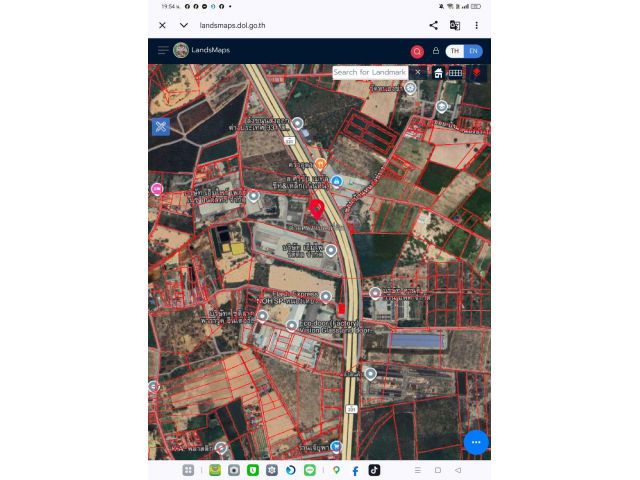This screenshot has height=480, width=640.
Task: Switch language to TH
Action: 455,51
